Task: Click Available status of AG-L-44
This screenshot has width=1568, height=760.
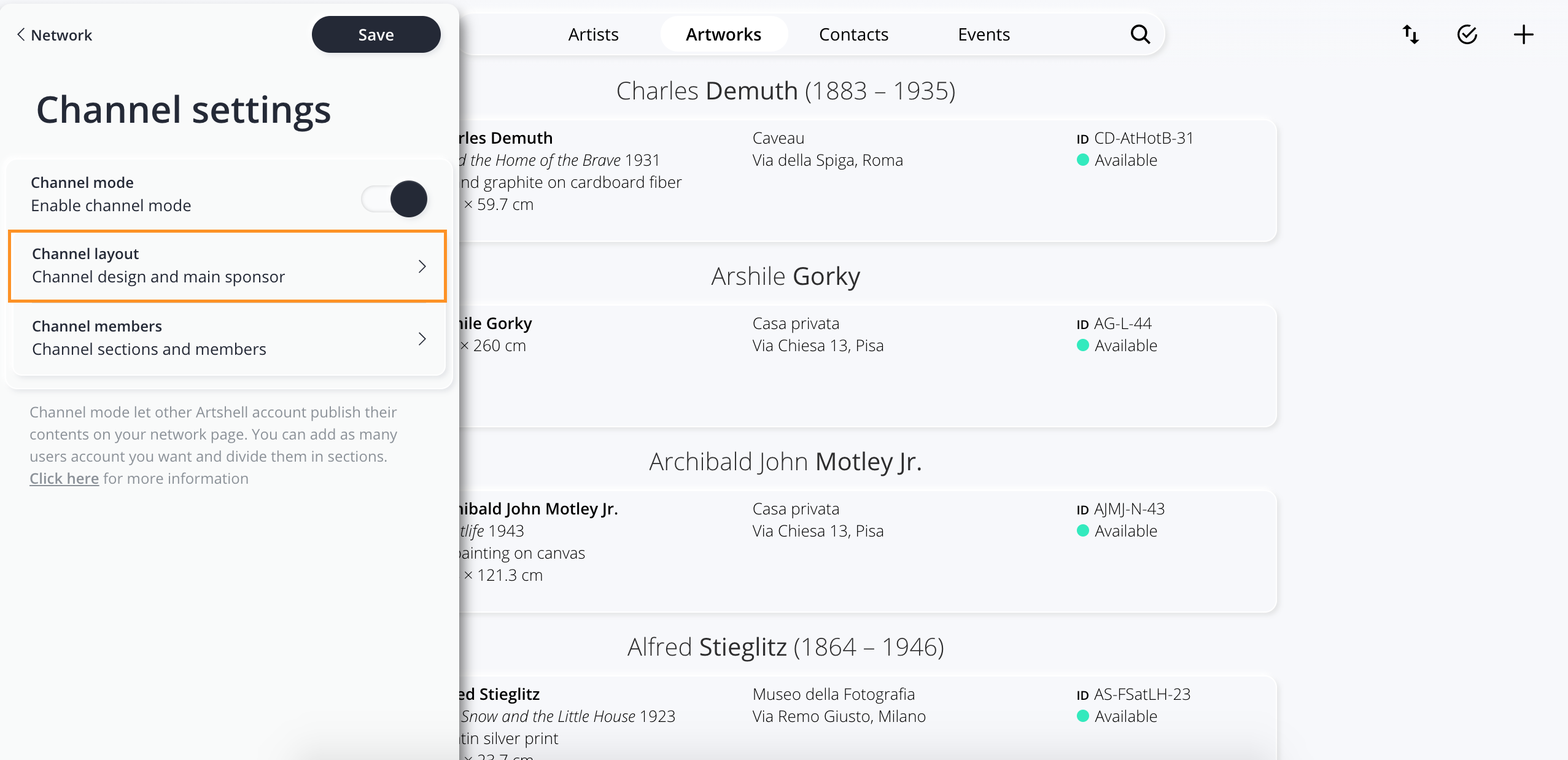Action: click(1117, 346)
